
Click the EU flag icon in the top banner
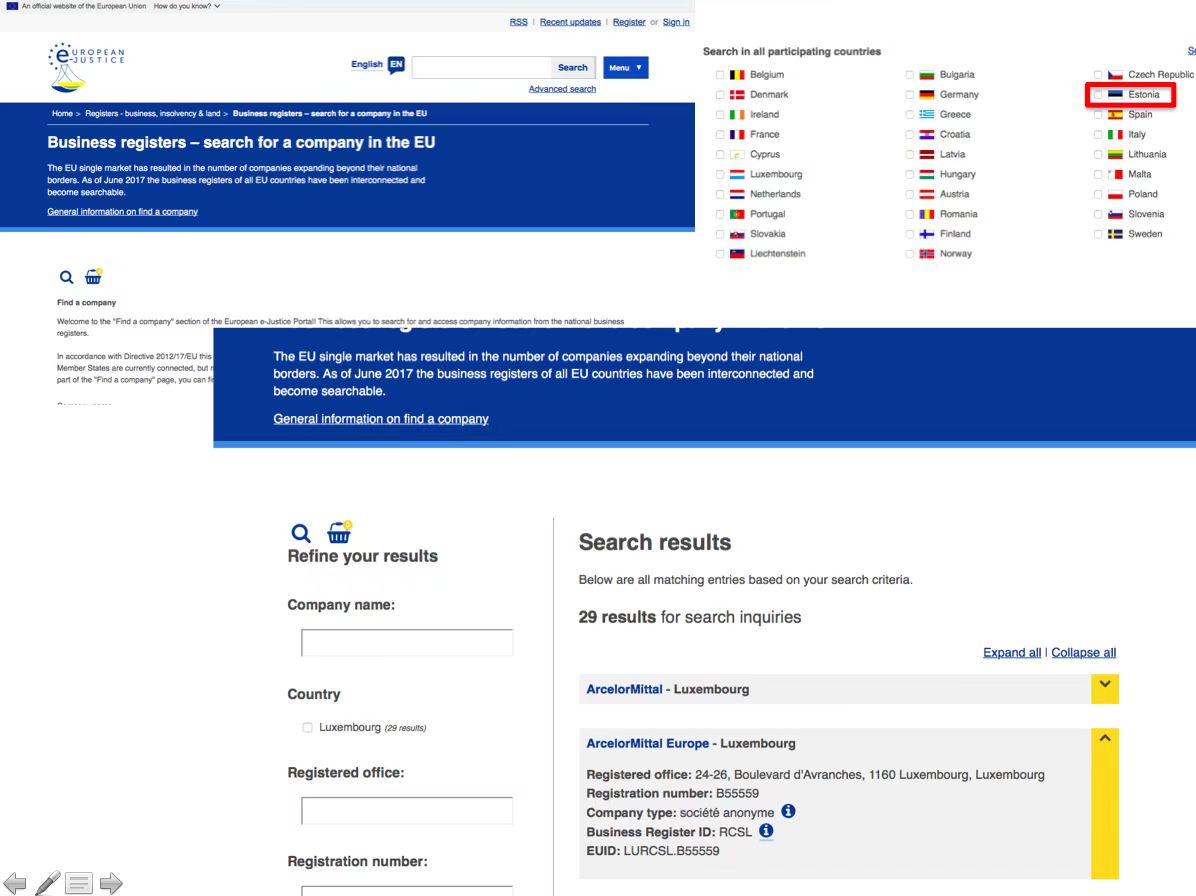(x=11, y=6)
